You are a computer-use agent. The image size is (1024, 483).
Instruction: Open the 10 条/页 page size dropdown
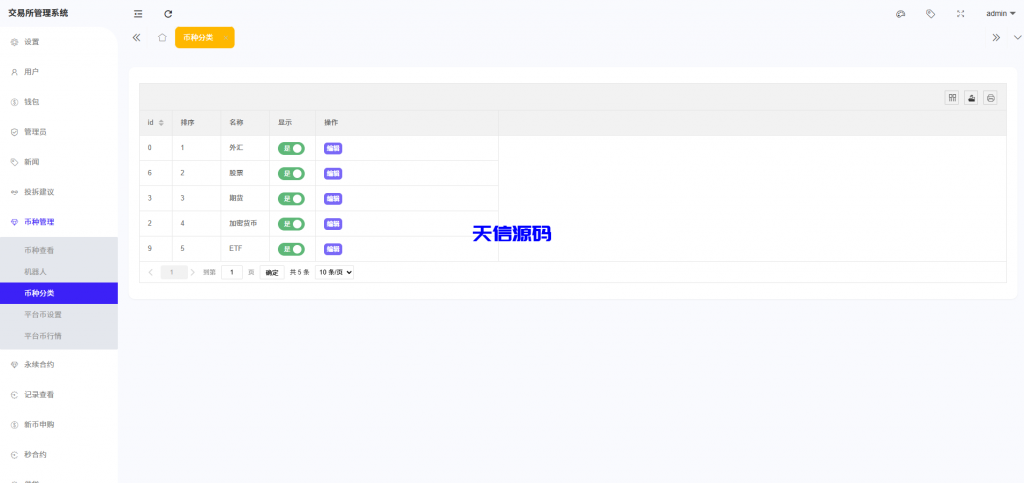point(334,272)
